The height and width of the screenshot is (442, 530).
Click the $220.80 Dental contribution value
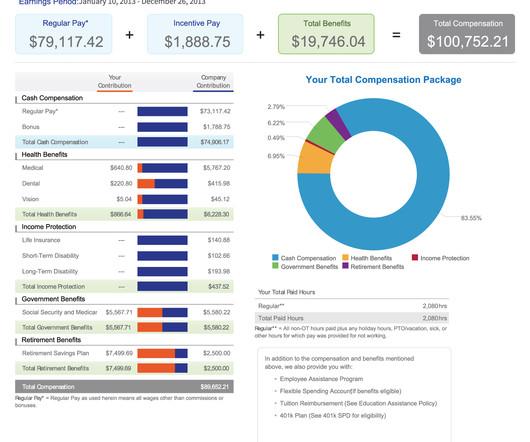(121, 183)
